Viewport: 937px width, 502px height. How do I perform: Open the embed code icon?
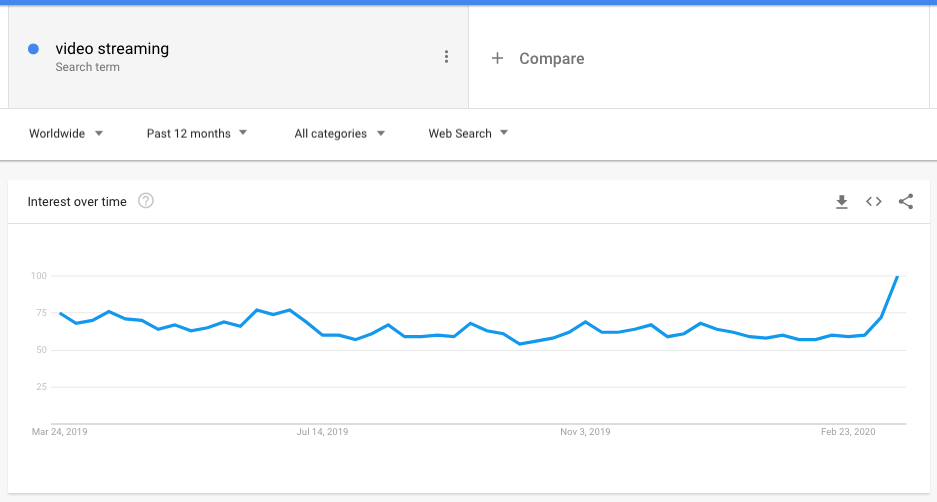[874, 202]
